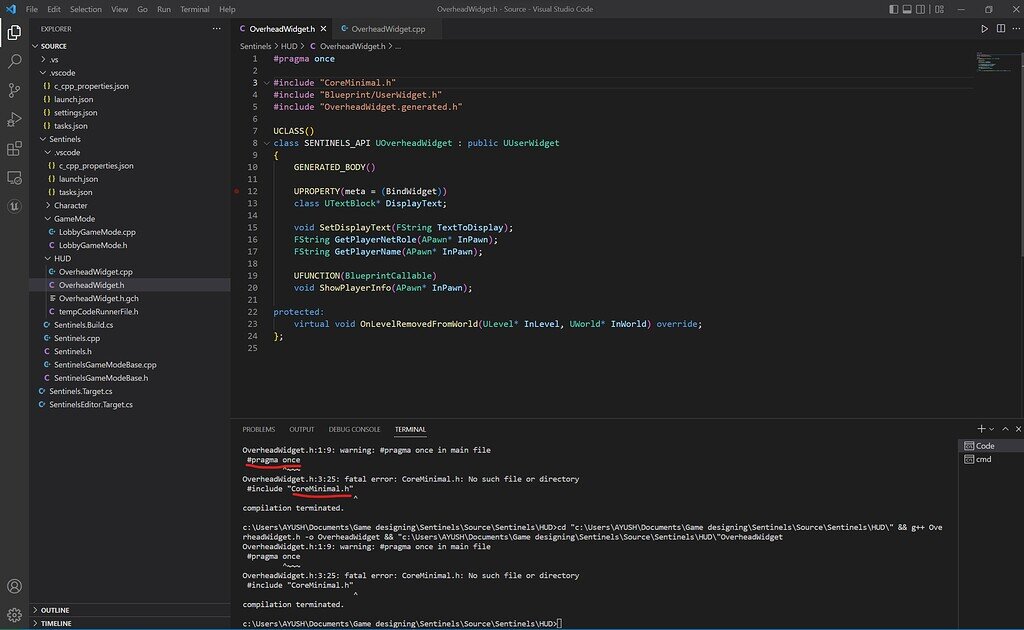Open the Search view
The width and height of the screenshot is (1024, 630).
(x=12, y=60)
